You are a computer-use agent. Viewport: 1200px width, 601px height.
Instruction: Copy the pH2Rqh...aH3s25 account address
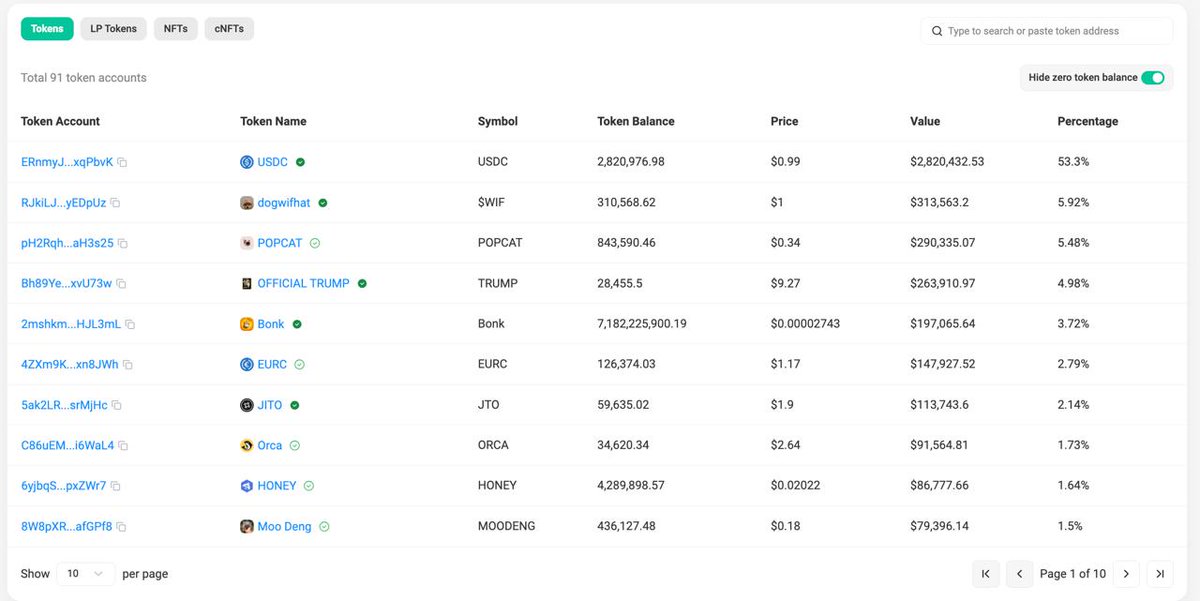pyautogui.click(x=123, y=243)
